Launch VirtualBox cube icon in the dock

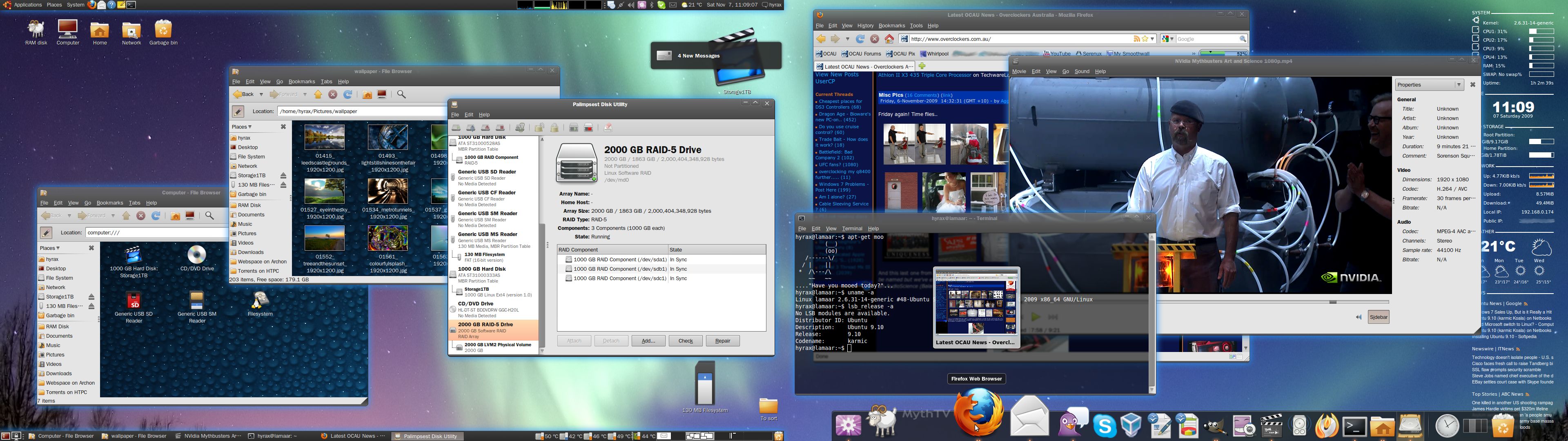(x=1131, y=426)
